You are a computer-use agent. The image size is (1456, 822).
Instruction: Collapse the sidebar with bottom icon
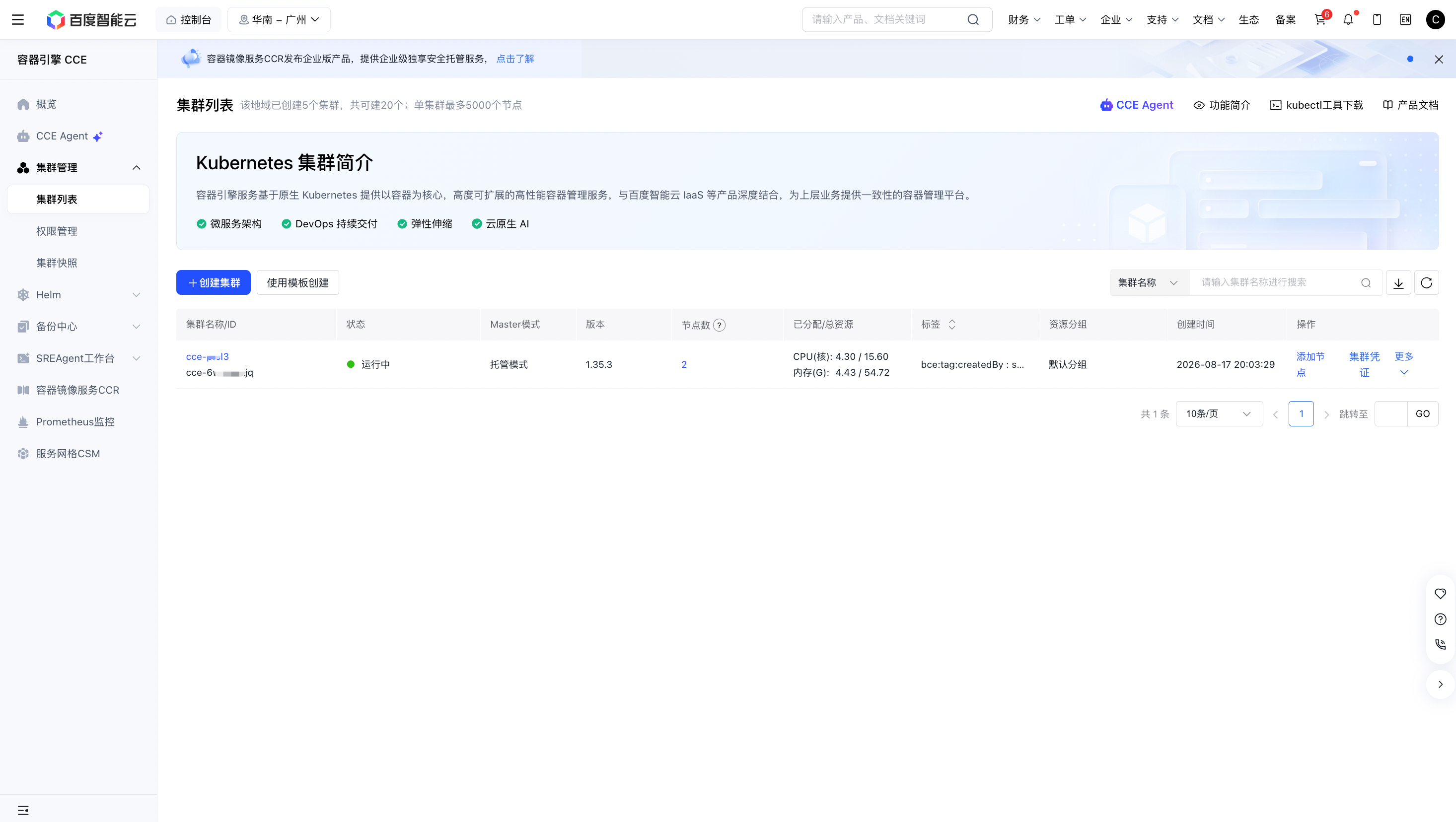pyautogui.click(x=23, y=810)
